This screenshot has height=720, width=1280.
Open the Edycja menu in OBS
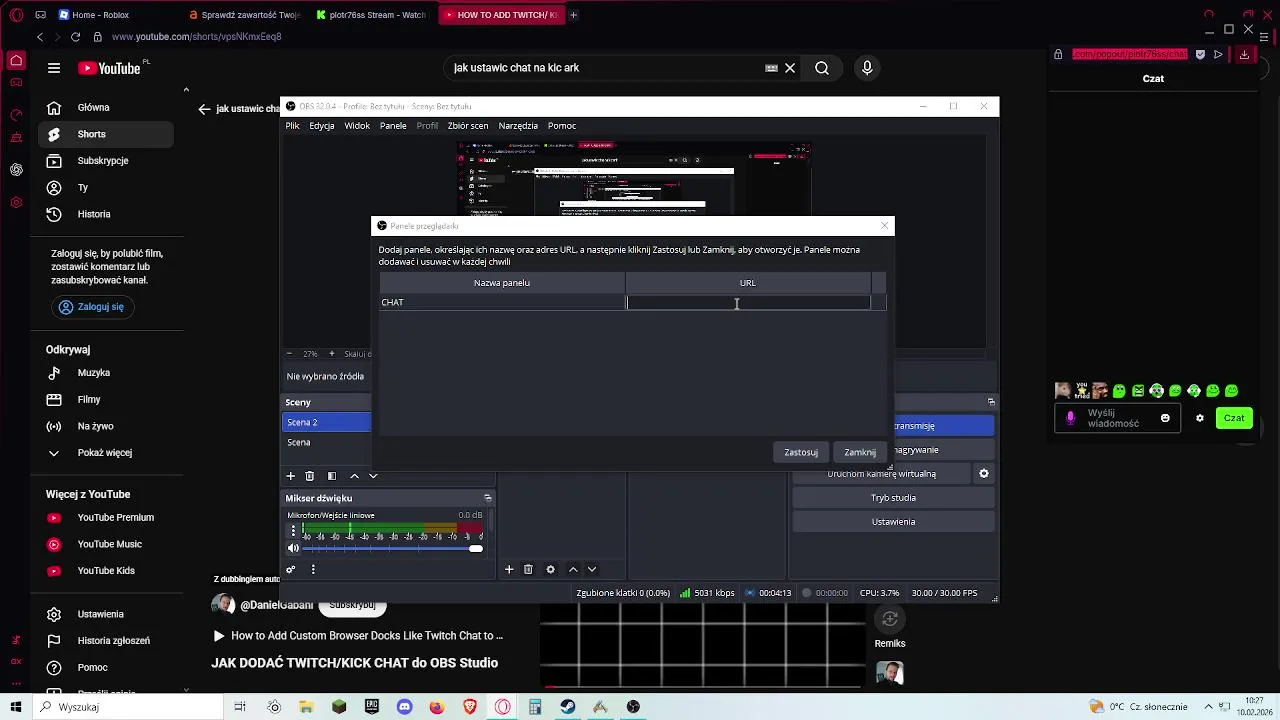click(322, 126)
